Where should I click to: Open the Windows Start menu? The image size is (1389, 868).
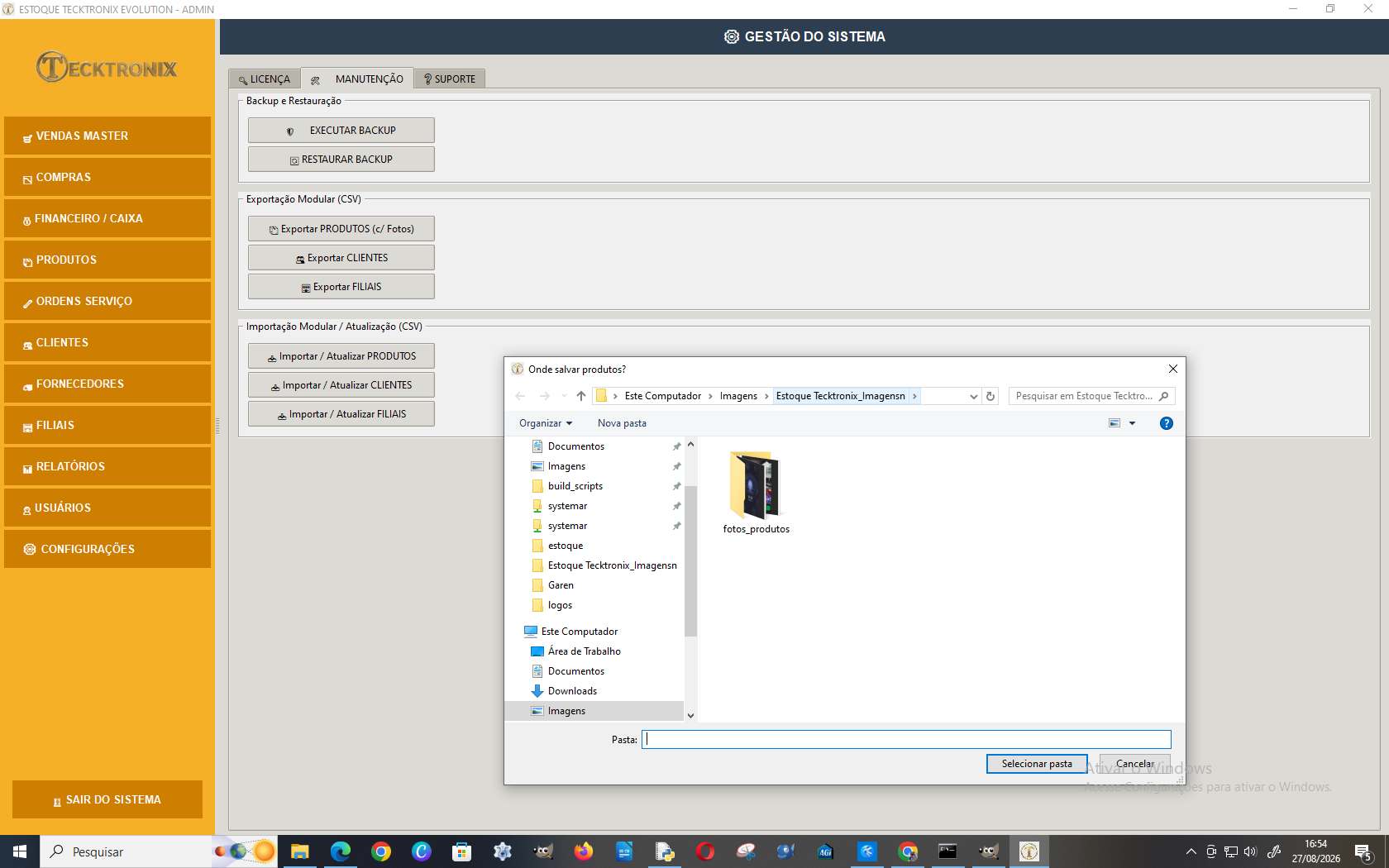tap(20, 851)
